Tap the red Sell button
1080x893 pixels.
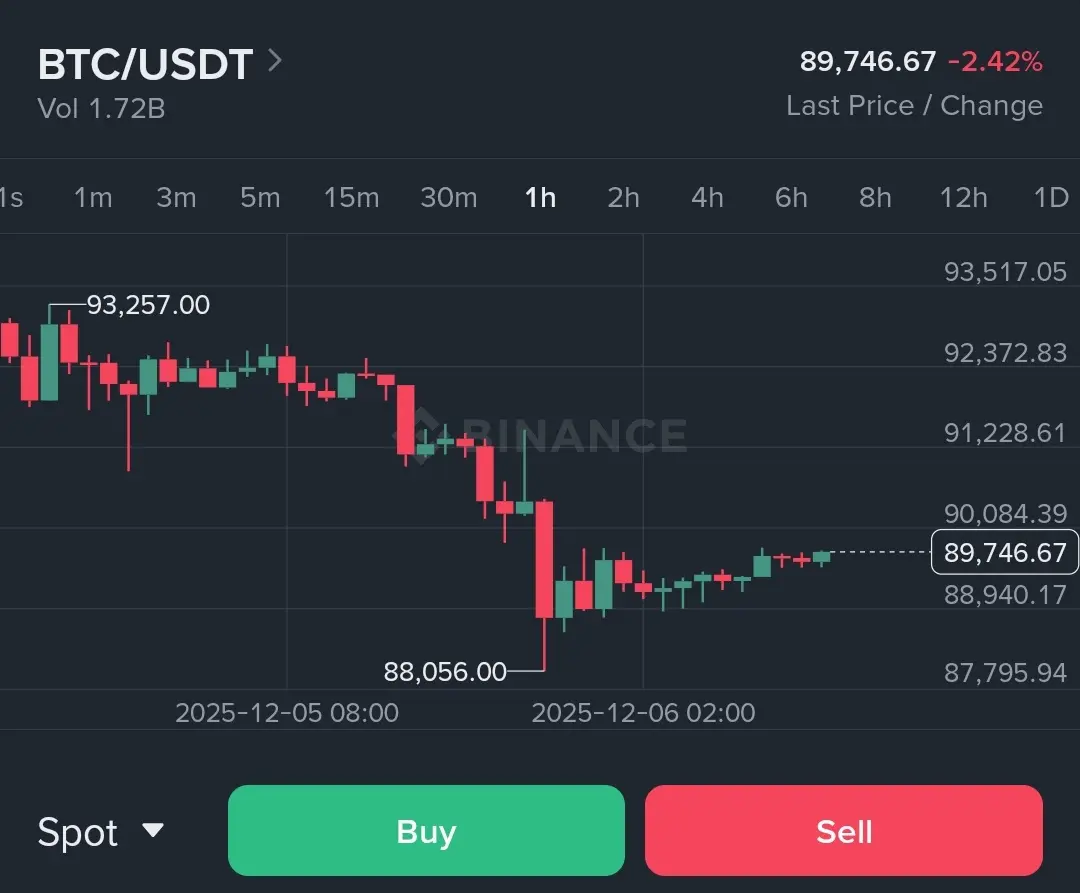(x=844, y=830)
